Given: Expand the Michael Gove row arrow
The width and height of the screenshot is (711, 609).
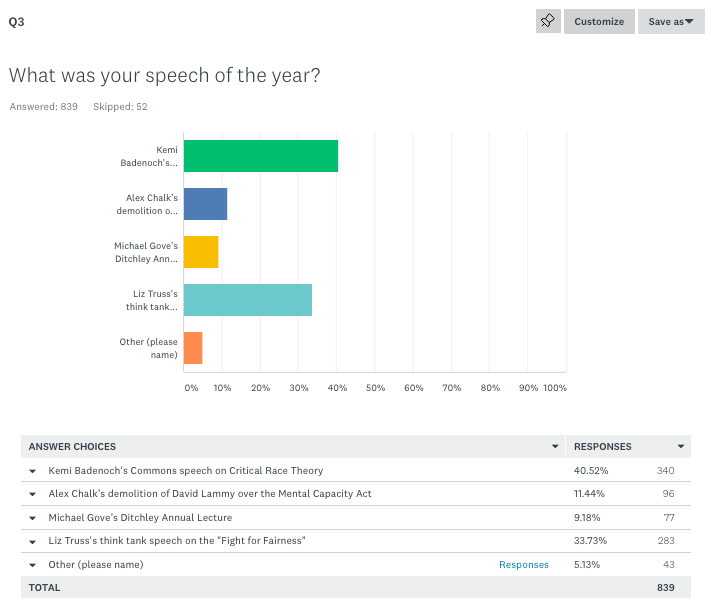Looking at the screenshot, I should [33, 518].
